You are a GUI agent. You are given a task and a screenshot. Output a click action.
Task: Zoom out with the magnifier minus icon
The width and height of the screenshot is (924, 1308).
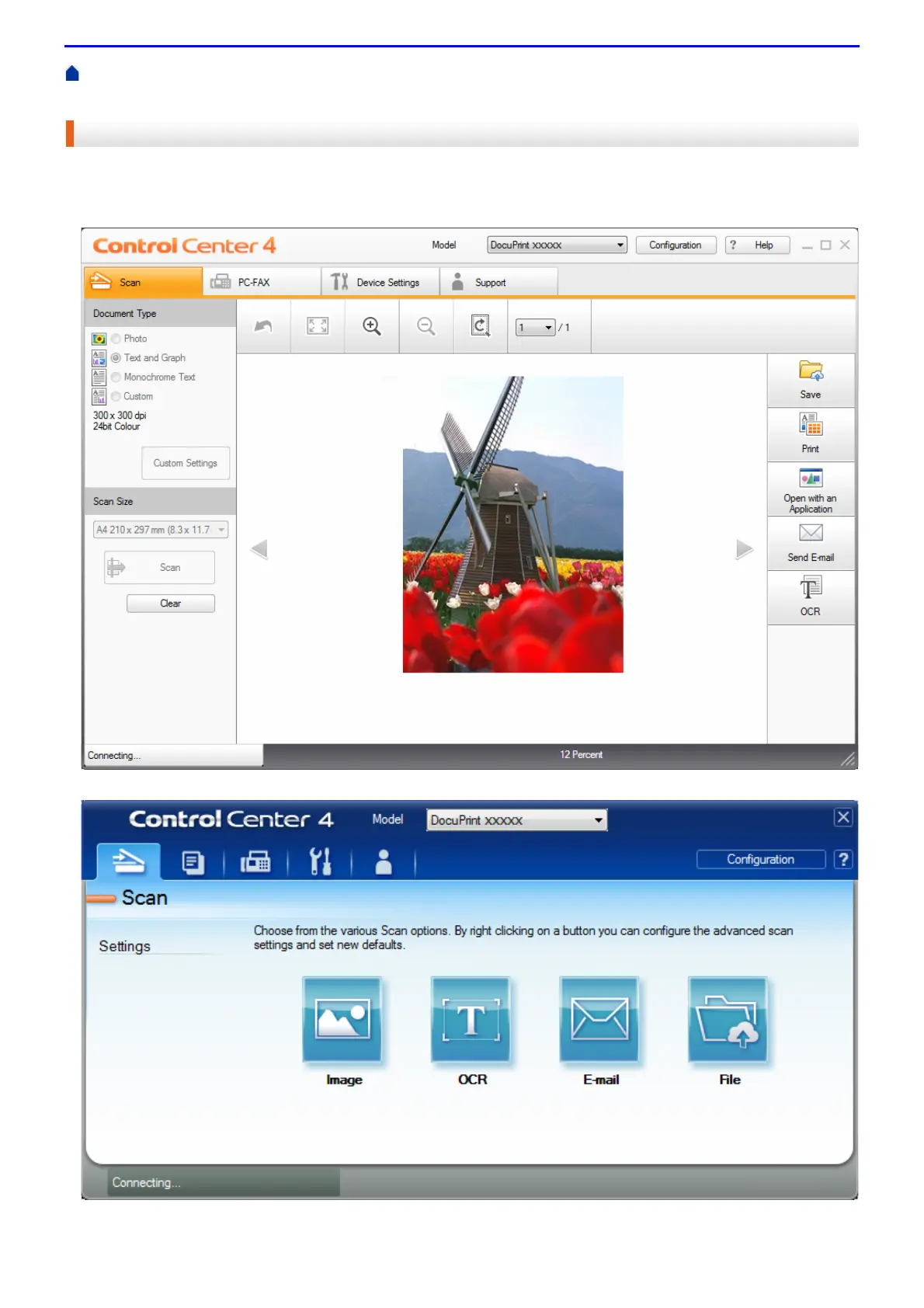click(426, 326)
